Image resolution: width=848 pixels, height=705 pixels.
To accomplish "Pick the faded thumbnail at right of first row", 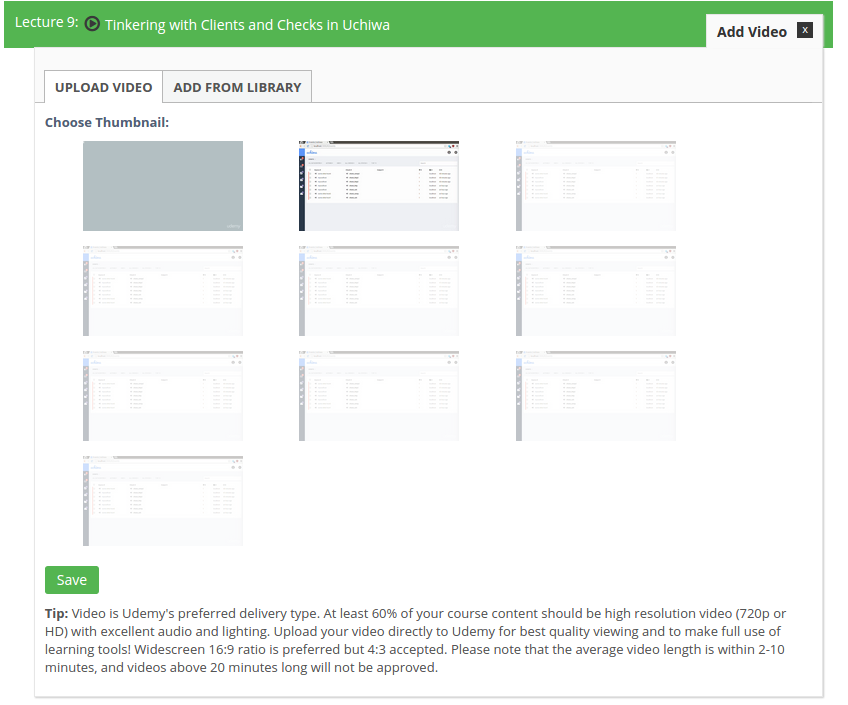I will click(x=595, y=186).
